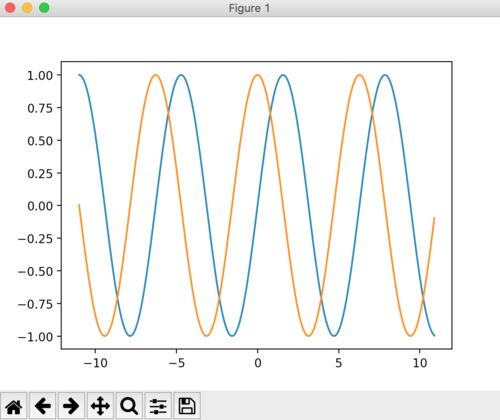Viewport: 500px width, 420px height.
Task: Click the red close window button
Action: point(10,8)
